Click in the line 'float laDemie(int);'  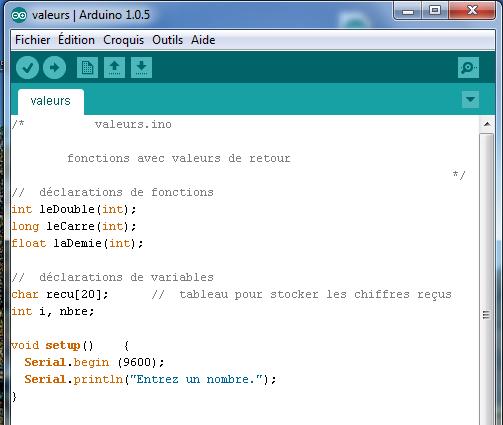click(x=77, y=243)
